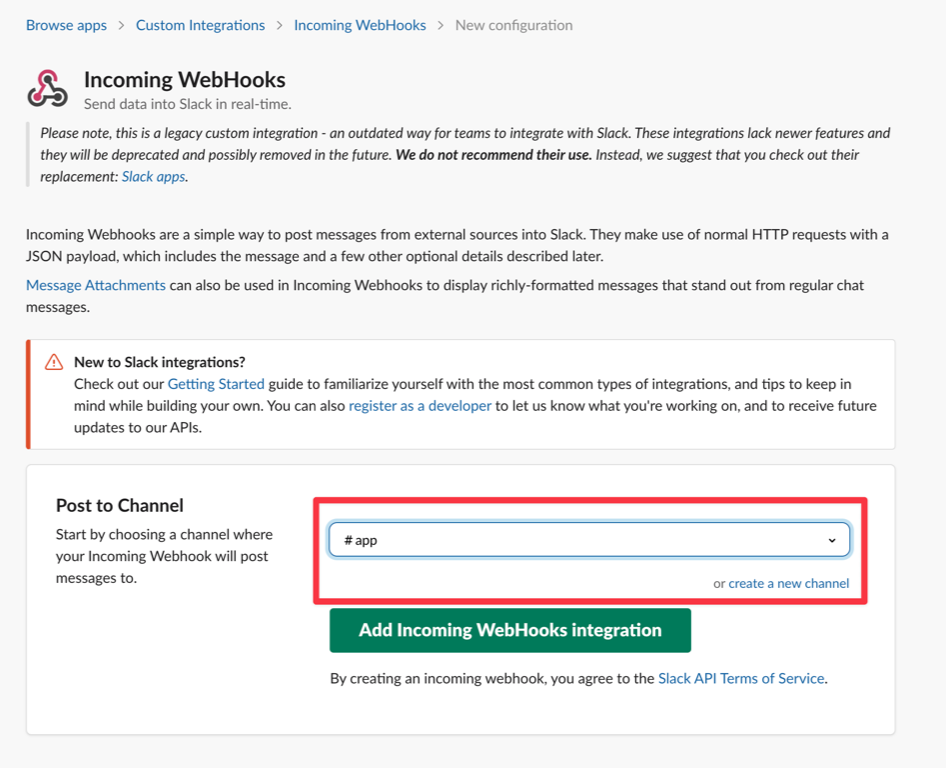Image resolution: width=946 pixels, height=768 pixels.
Task: Click the Incoming WebHooks page title
Action: coord(185,80)
